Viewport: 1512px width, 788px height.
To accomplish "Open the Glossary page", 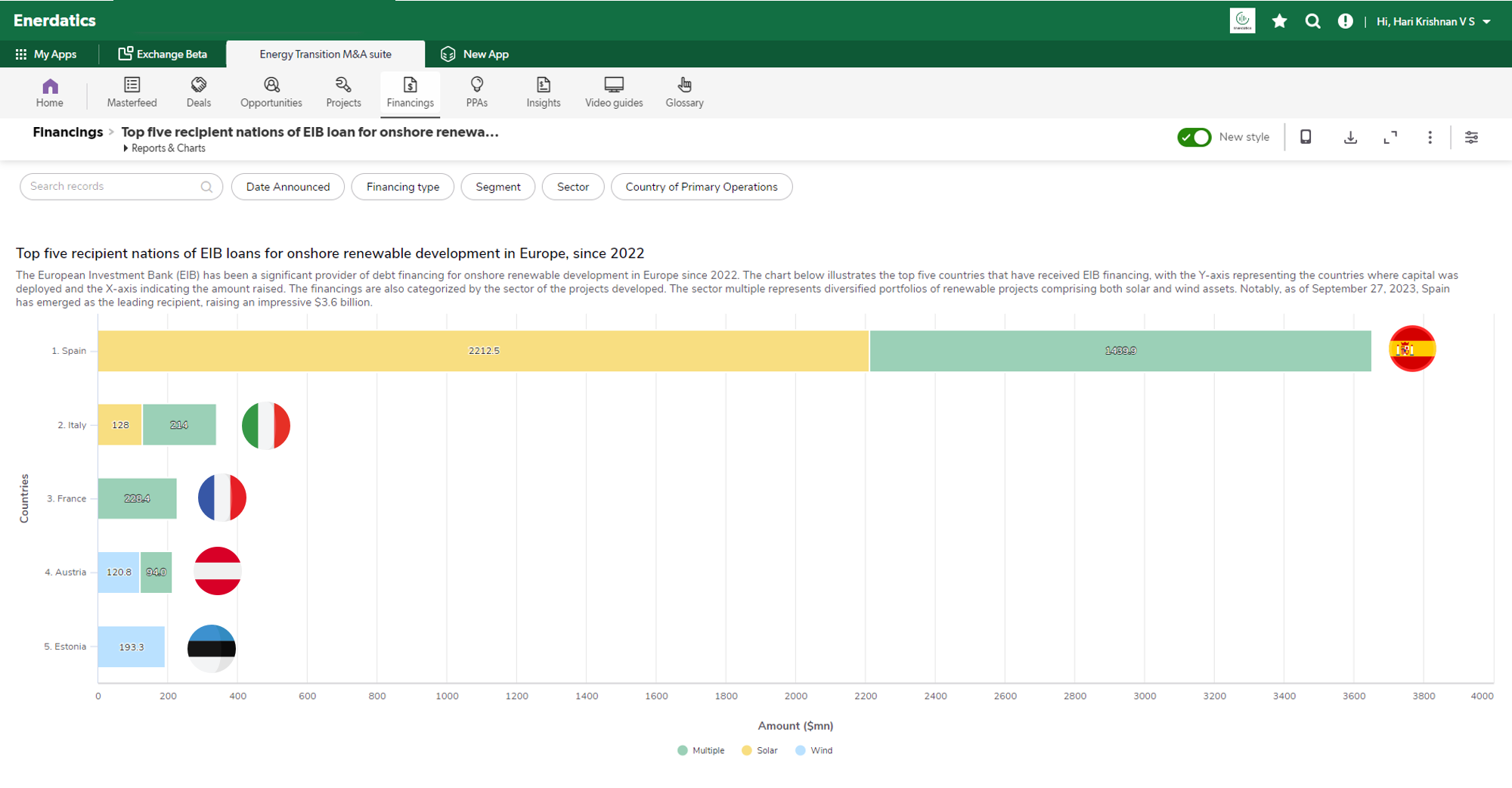I will (684, 92).
